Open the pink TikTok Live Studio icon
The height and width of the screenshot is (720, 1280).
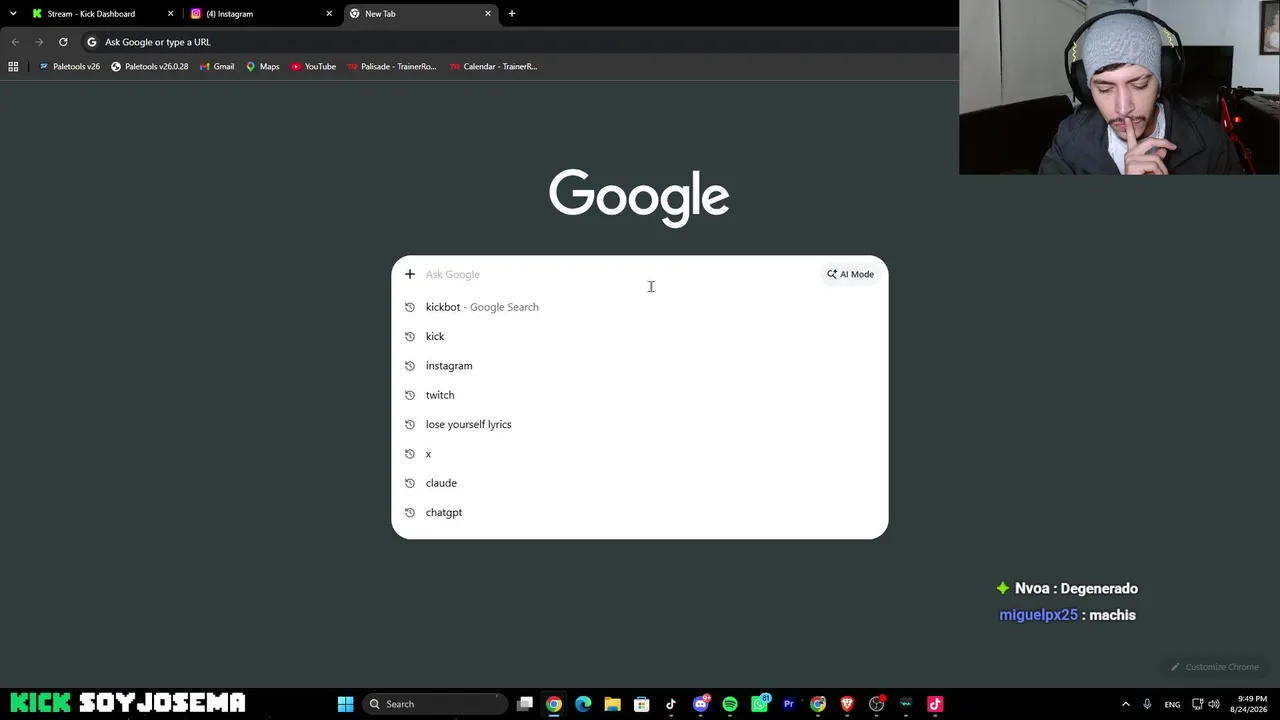coord(935,704)
